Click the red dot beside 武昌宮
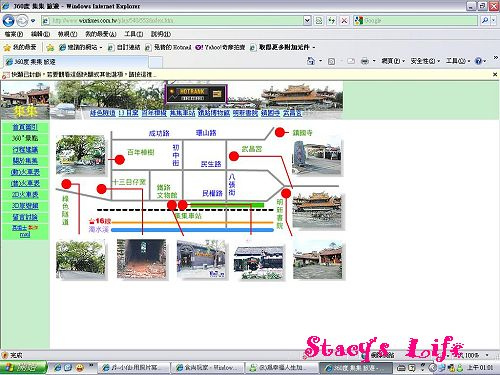The width and height of the screenshot is (500, 375). pyautogui.click(x=234, y=156)
